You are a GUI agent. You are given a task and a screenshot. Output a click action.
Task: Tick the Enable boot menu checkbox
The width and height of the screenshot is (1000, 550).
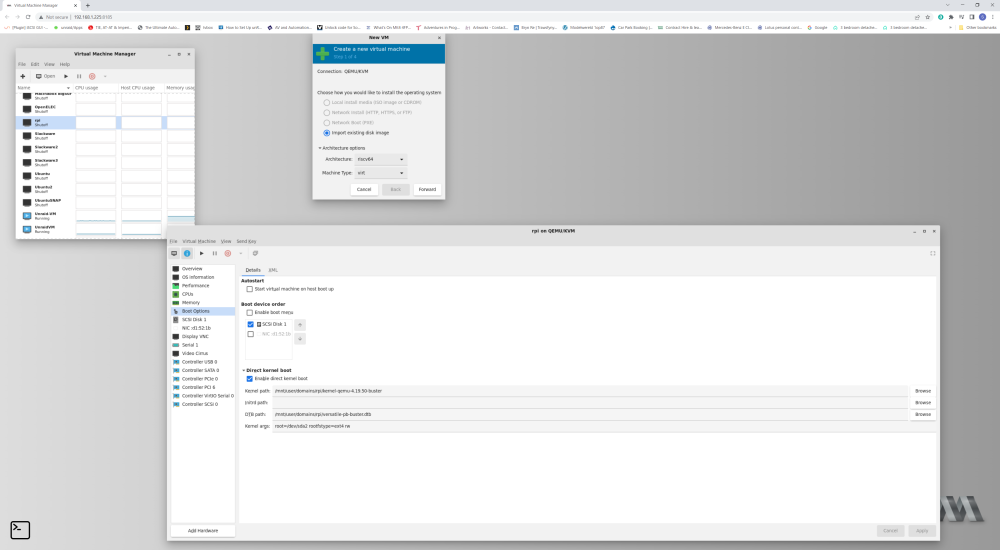click(x=249, y=313)
